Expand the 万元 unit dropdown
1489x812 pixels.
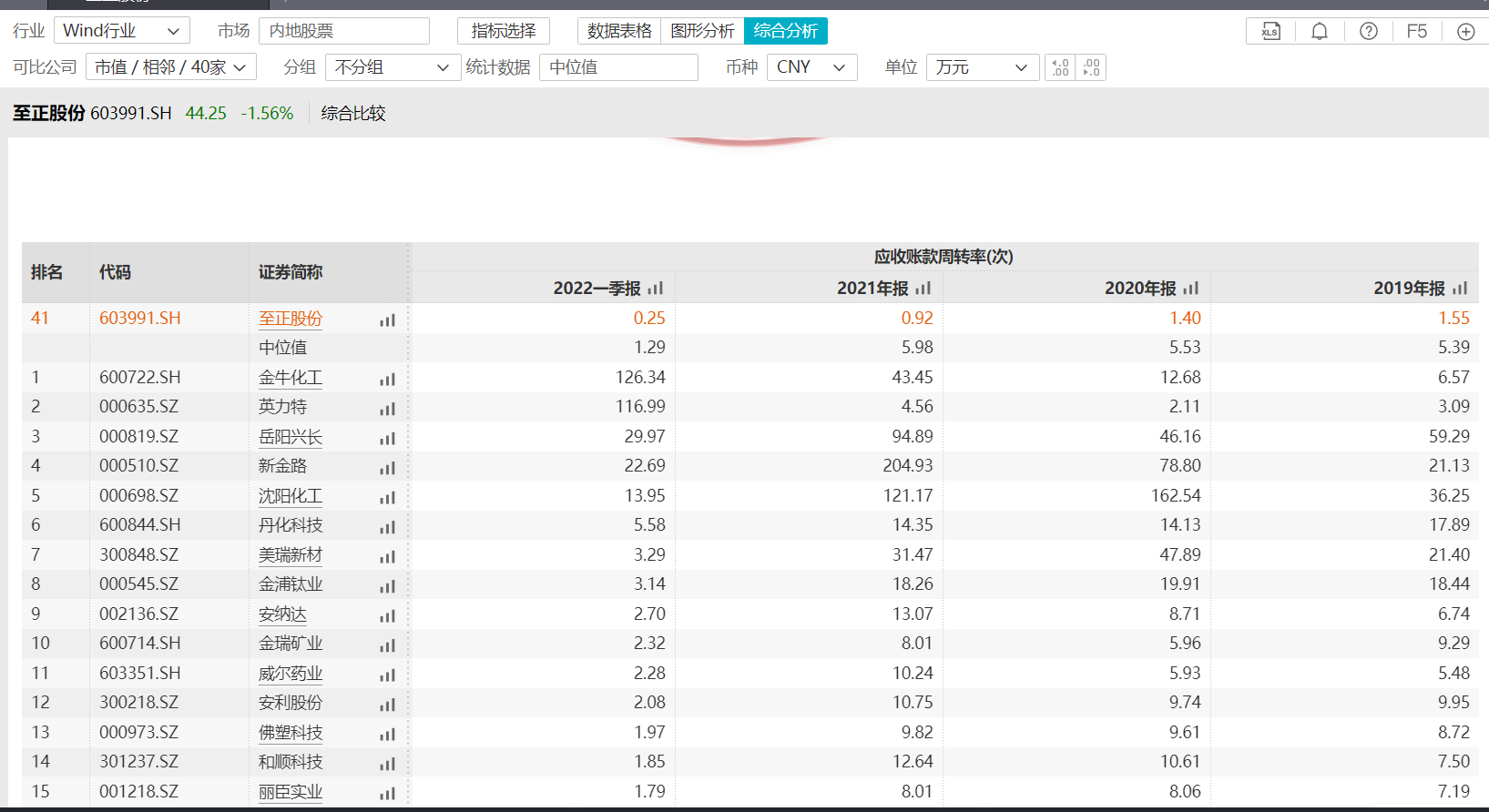982,67
